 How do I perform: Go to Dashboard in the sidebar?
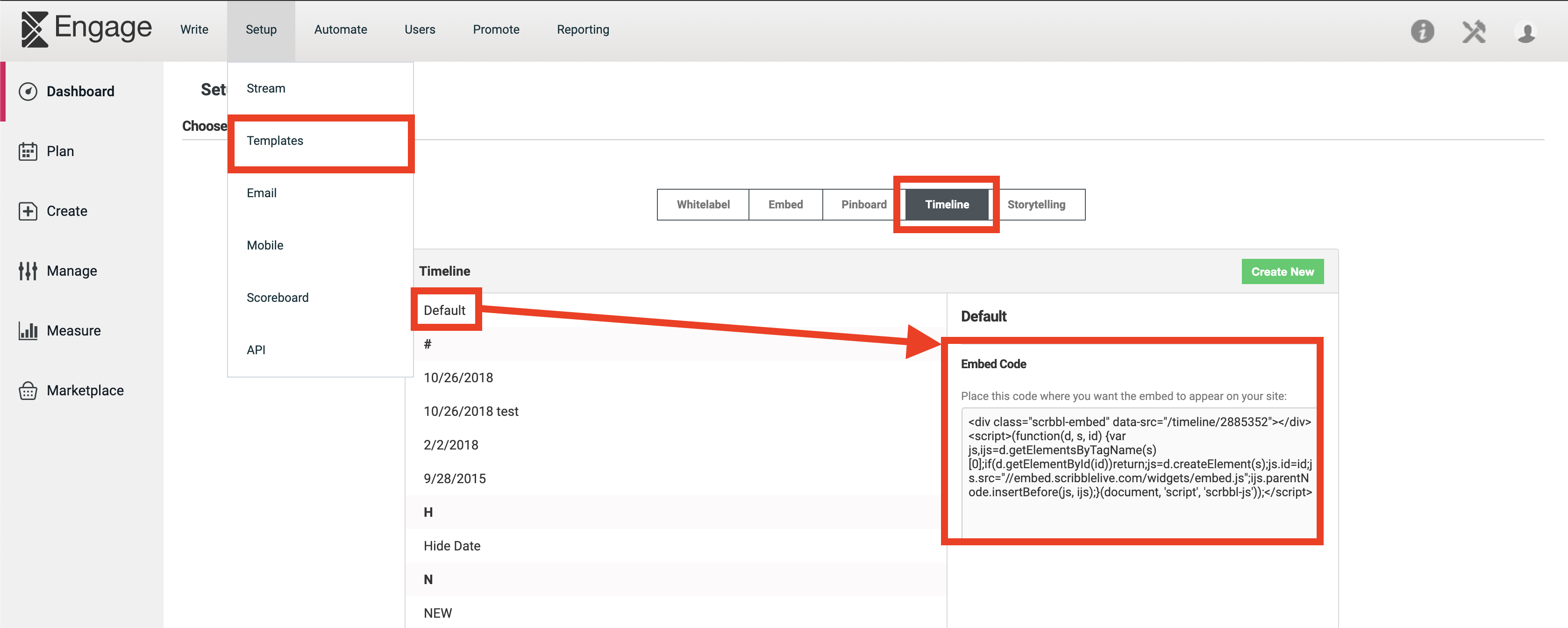point(80,91)
